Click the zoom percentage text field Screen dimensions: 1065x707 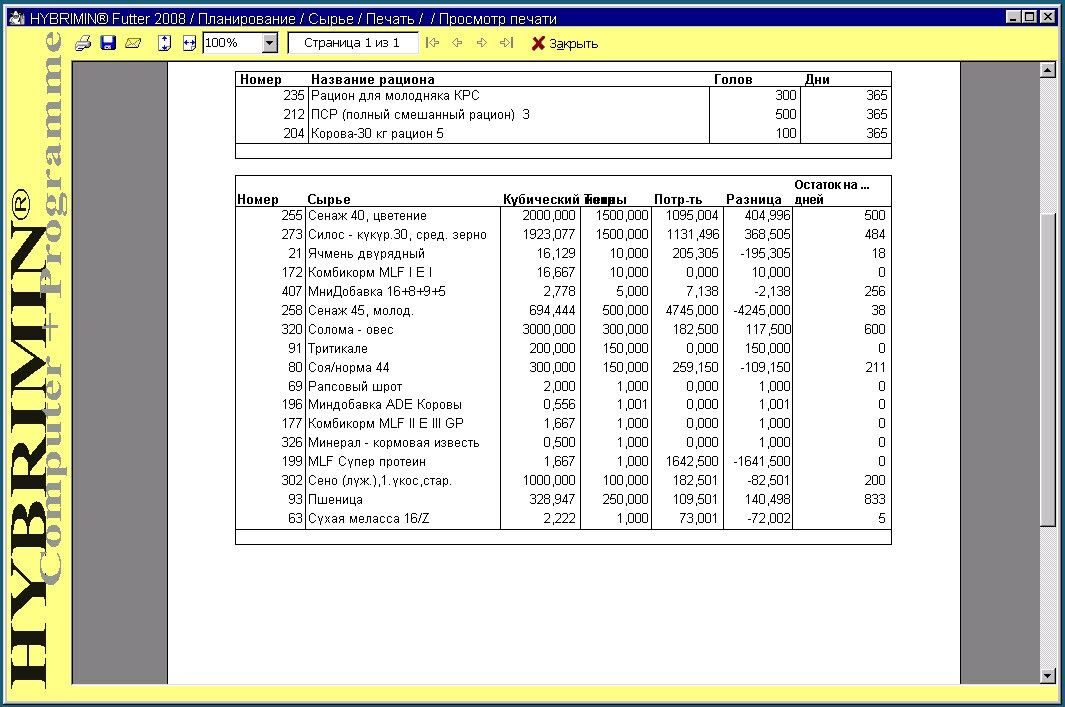click(x=231, y=43)
